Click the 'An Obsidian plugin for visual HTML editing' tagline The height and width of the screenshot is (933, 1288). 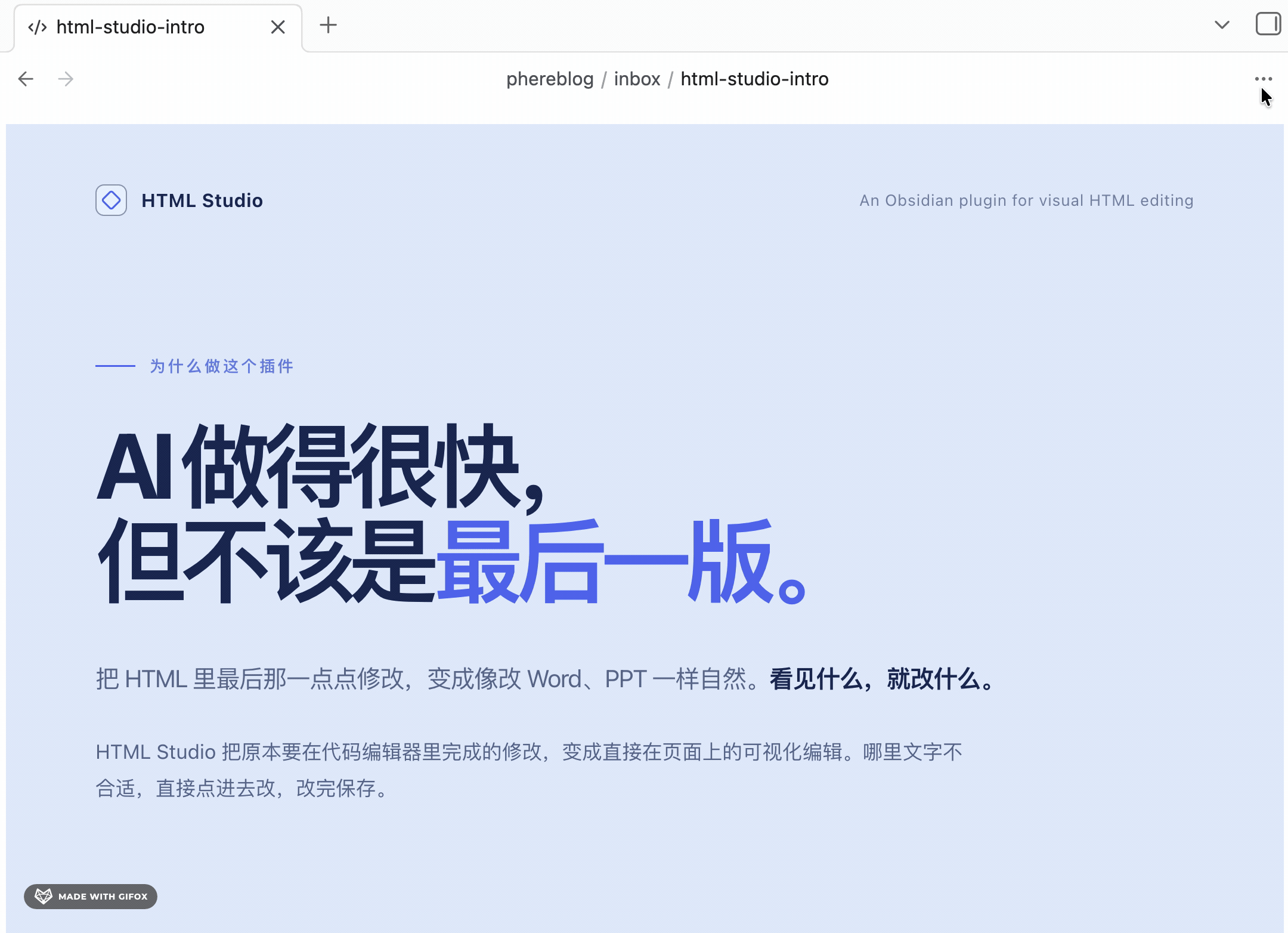(1026, 200)
